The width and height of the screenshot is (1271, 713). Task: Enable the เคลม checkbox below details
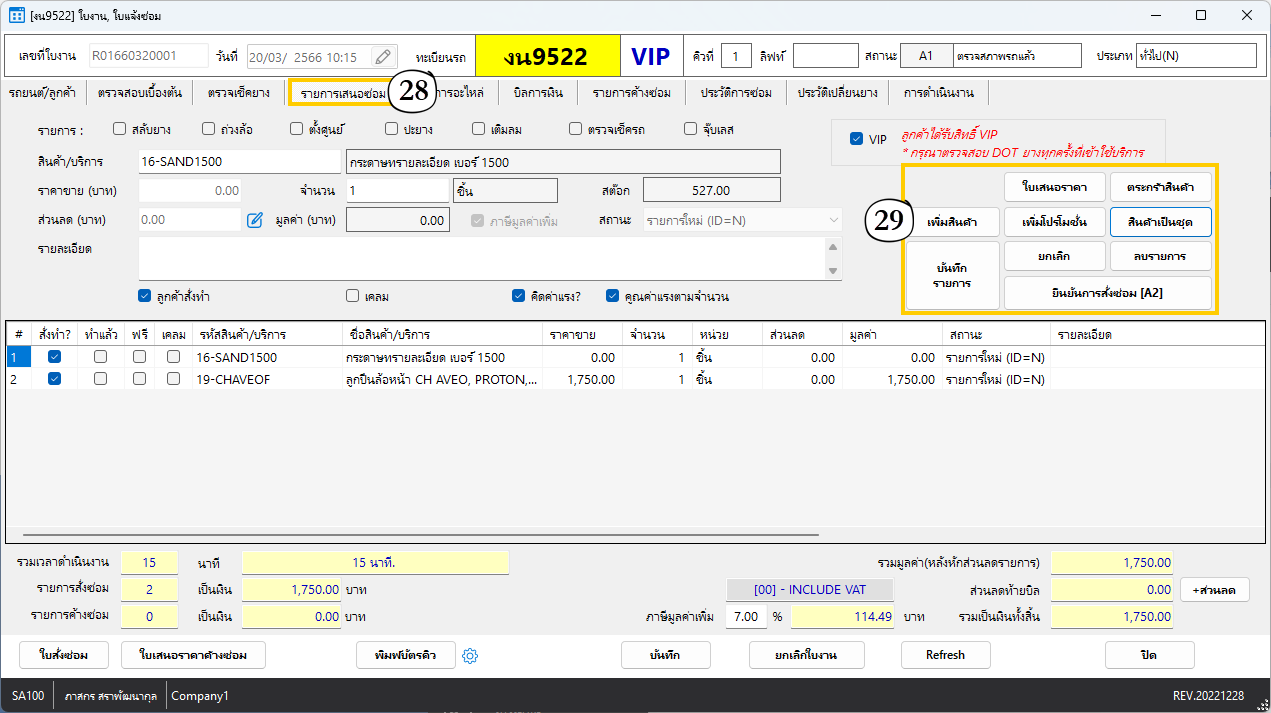click(352, 296)
